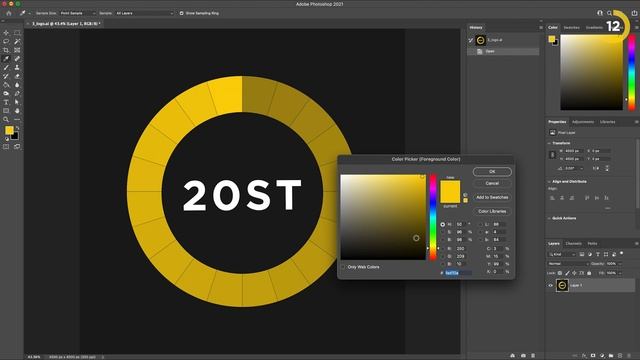Collapse the Transform section
This screenshot has width=640, height=360.
tap(549, 143)
